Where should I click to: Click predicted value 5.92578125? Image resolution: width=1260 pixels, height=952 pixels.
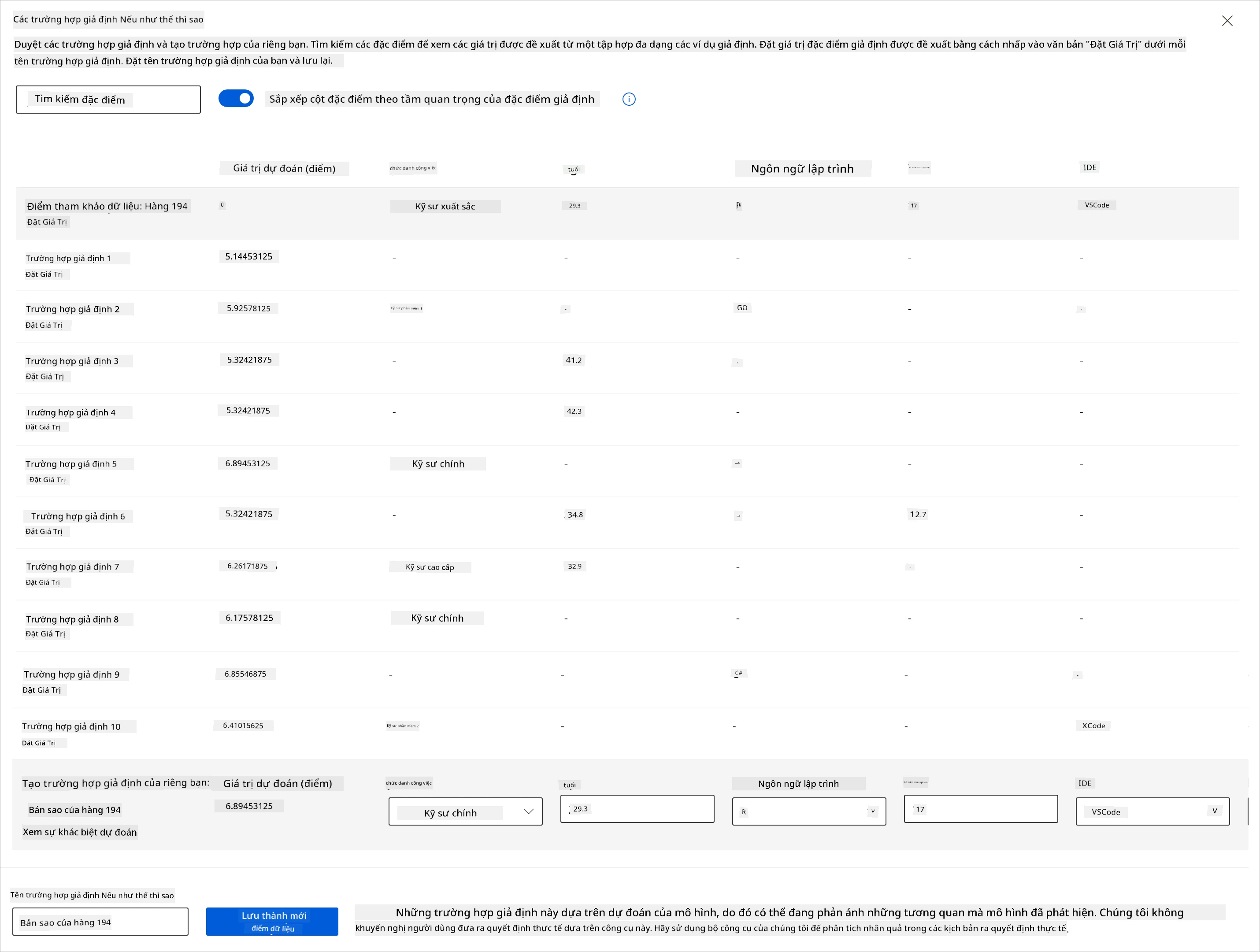(249, 308)
